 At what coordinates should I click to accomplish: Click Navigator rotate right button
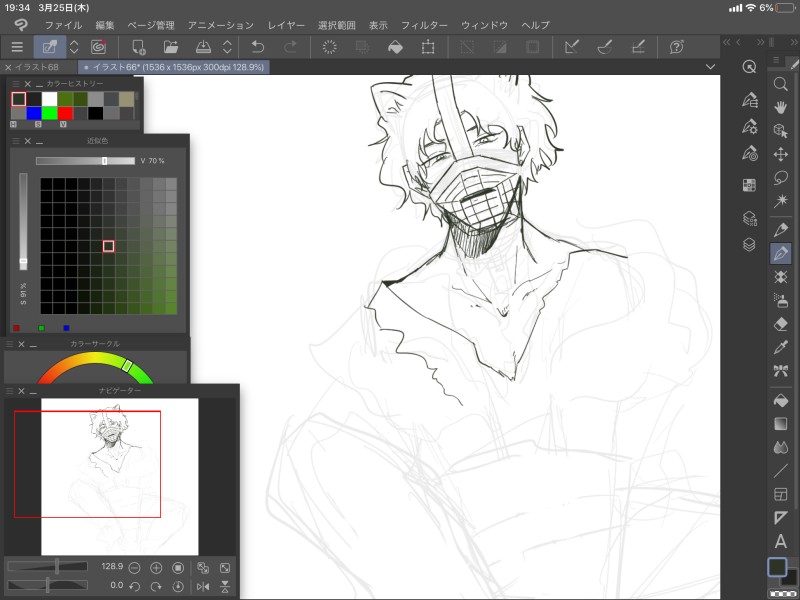(x=156, y=587)
